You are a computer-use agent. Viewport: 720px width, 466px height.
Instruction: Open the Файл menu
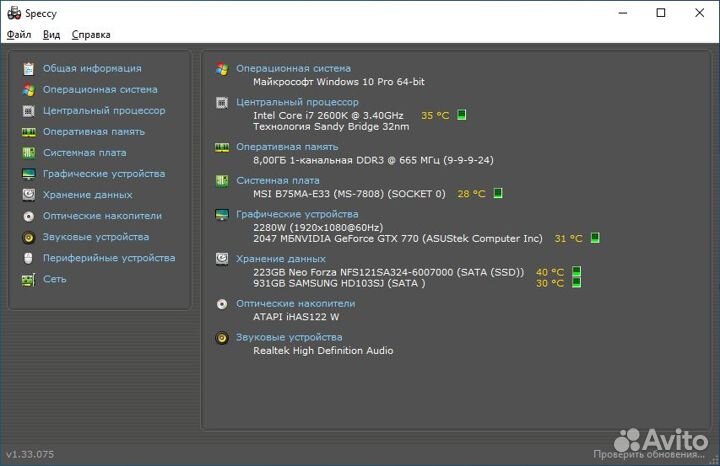(x=19, y=35)
